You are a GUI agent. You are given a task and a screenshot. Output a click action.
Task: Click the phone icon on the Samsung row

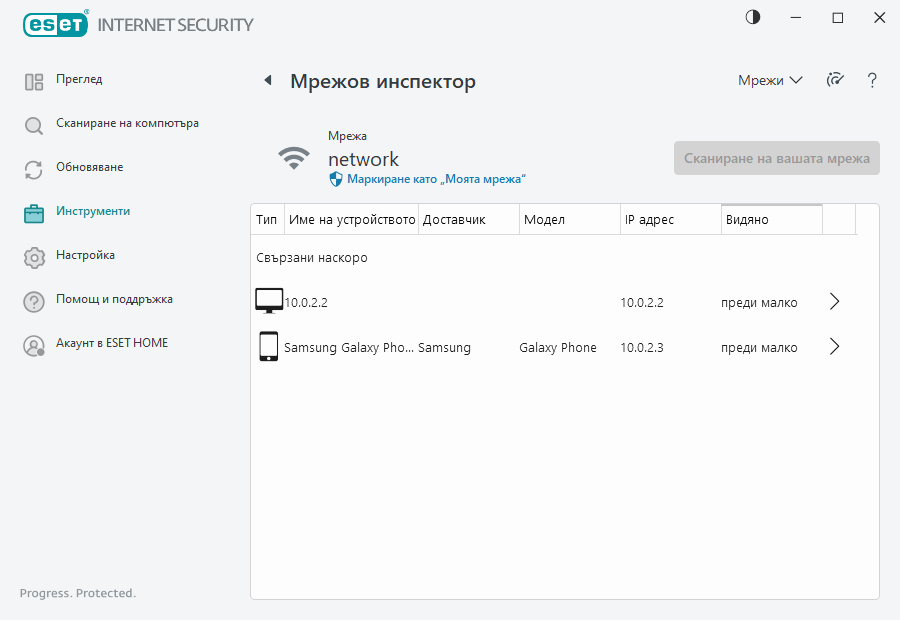(268, 346)
